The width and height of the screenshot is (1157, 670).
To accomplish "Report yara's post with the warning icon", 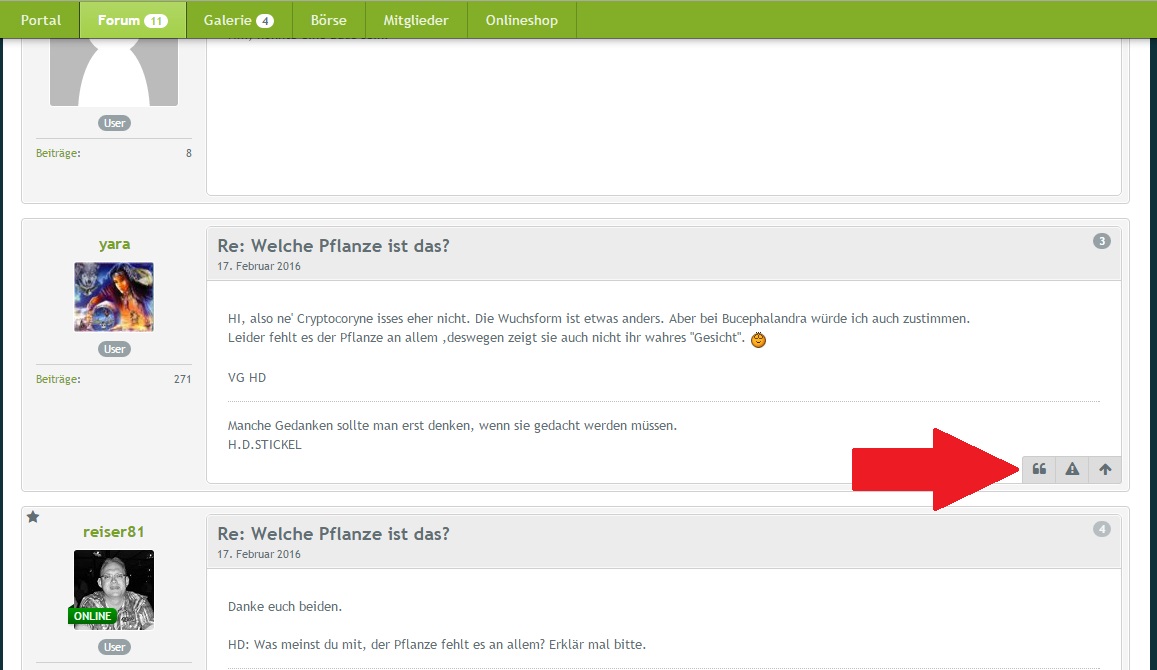I will point(1072,469).
